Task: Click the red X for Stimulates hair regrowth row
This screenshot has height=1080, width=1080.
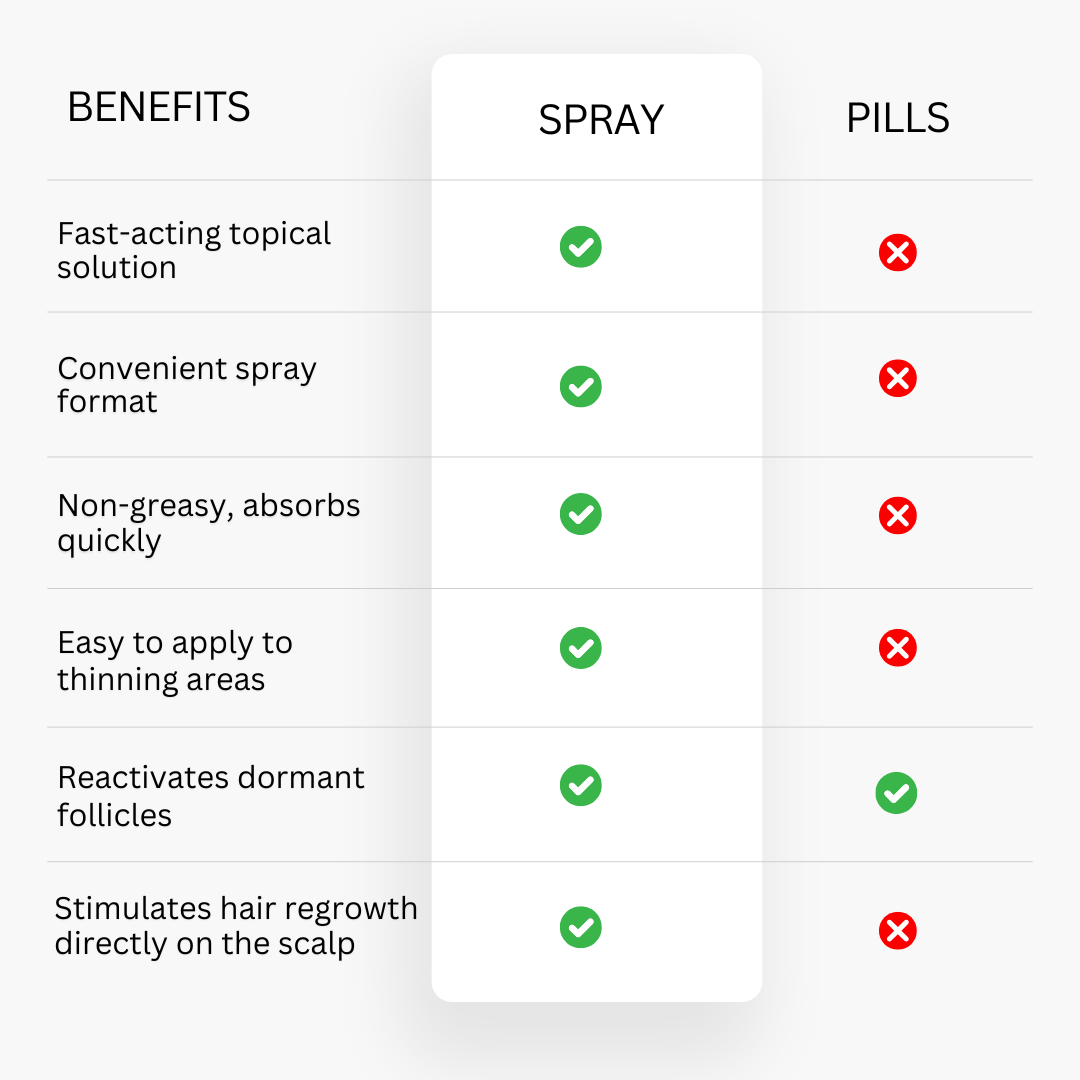Action: click(897, 931)
